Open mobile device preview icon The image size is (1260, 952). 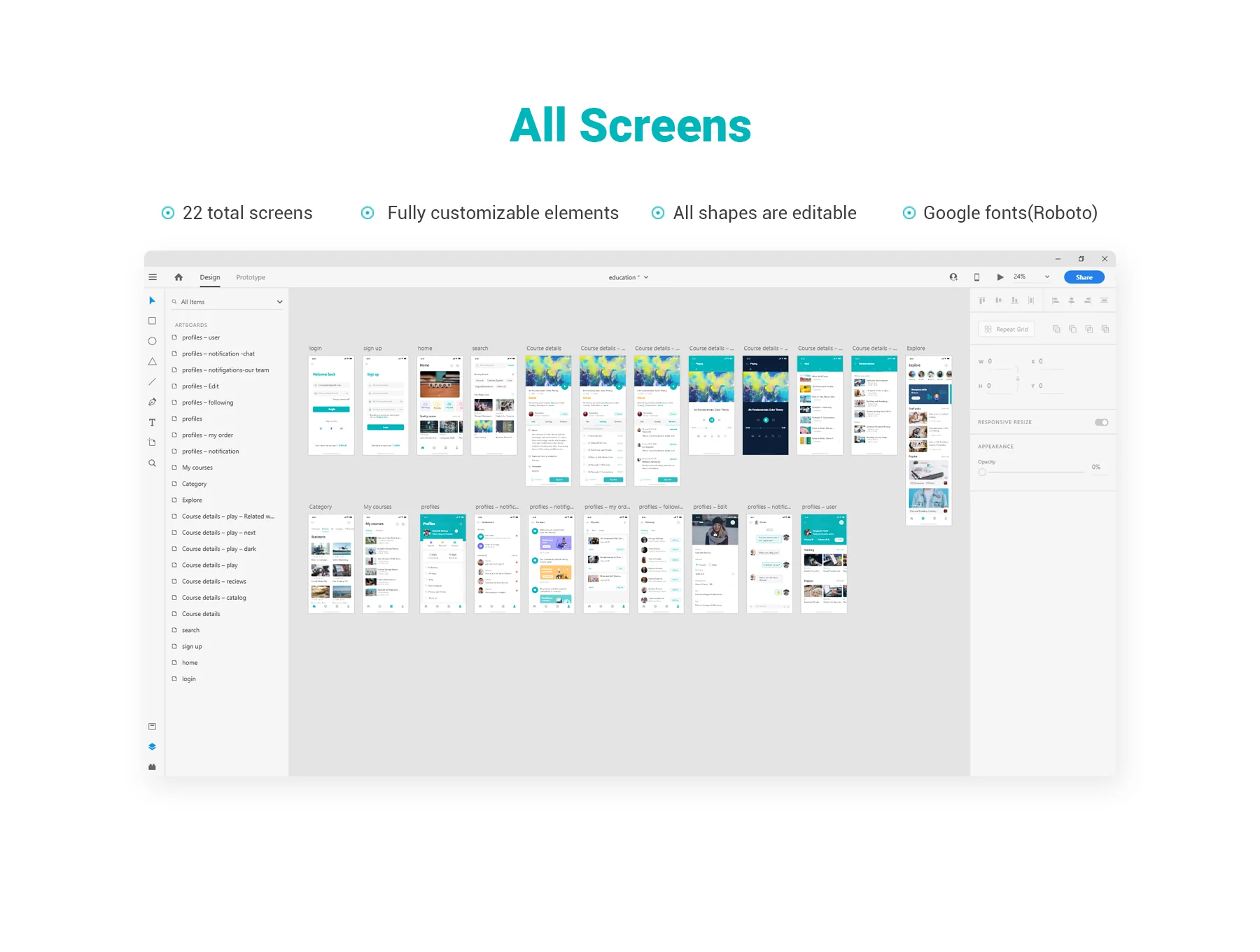coord(976,277)
